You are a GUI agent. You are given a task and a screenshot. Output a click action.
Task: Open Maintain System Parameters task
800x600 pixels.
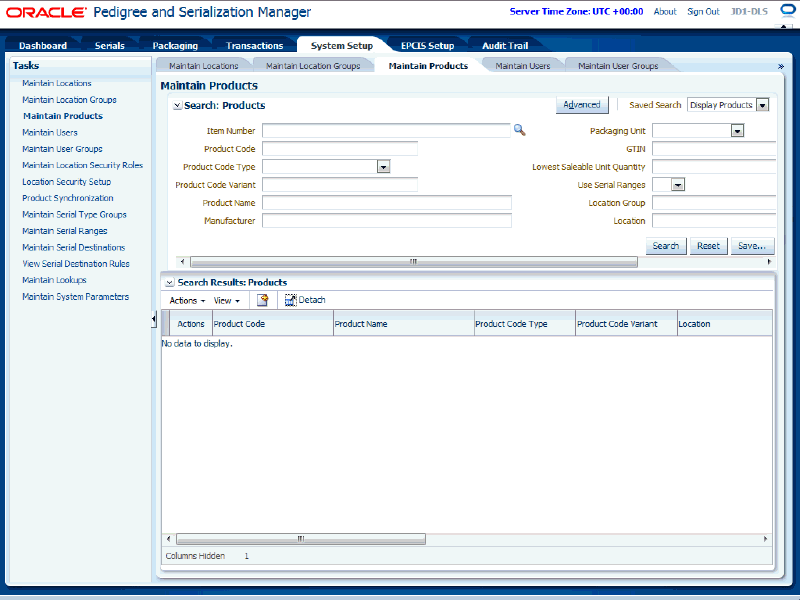(76, 296)
